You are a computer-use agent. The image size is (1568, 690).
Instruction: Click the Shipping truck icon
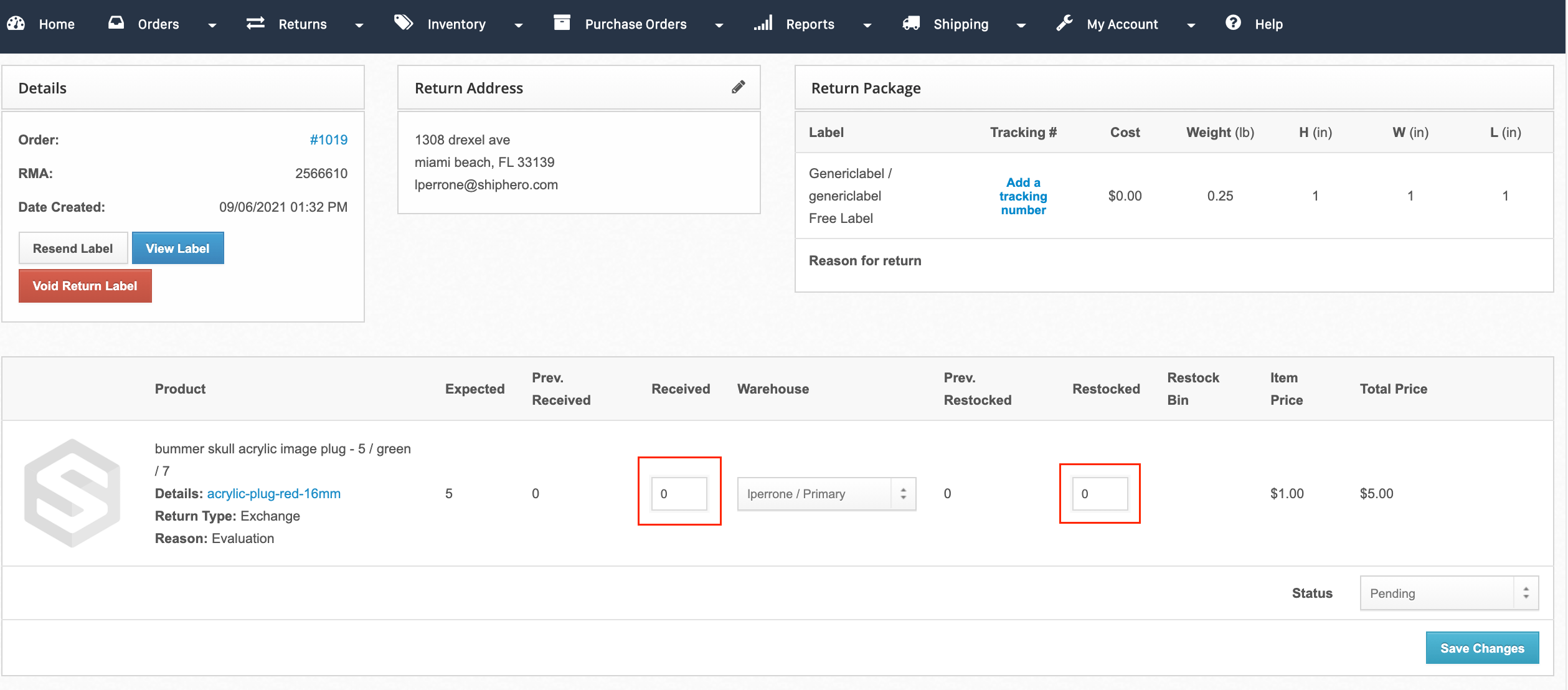pyautogui.click(x=911, y=24)
